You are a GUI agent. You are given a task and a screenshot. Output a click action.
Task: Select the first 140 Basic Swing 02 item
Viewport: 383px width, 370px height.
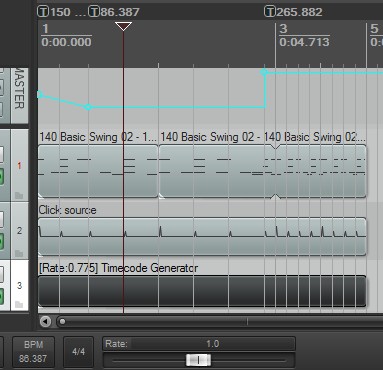(98, 171)
